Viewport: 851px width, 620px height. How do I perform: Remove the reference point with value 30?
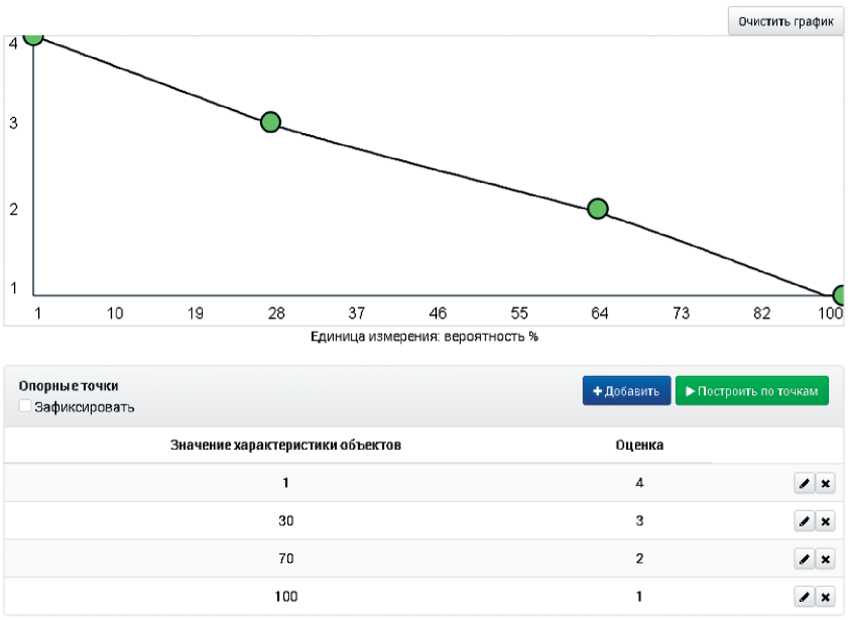[x=825, y=521]
